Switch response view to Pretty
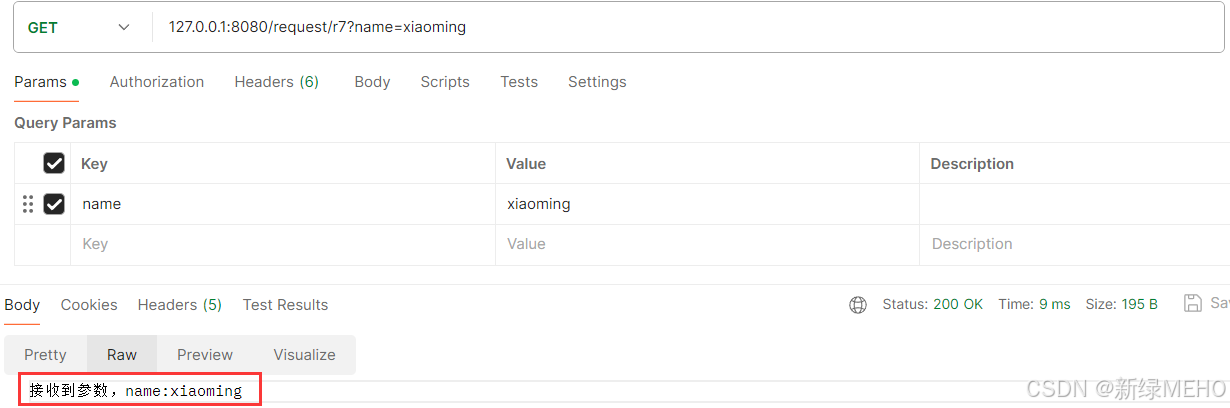This screenshot has height=408, width=1230. 45,355
